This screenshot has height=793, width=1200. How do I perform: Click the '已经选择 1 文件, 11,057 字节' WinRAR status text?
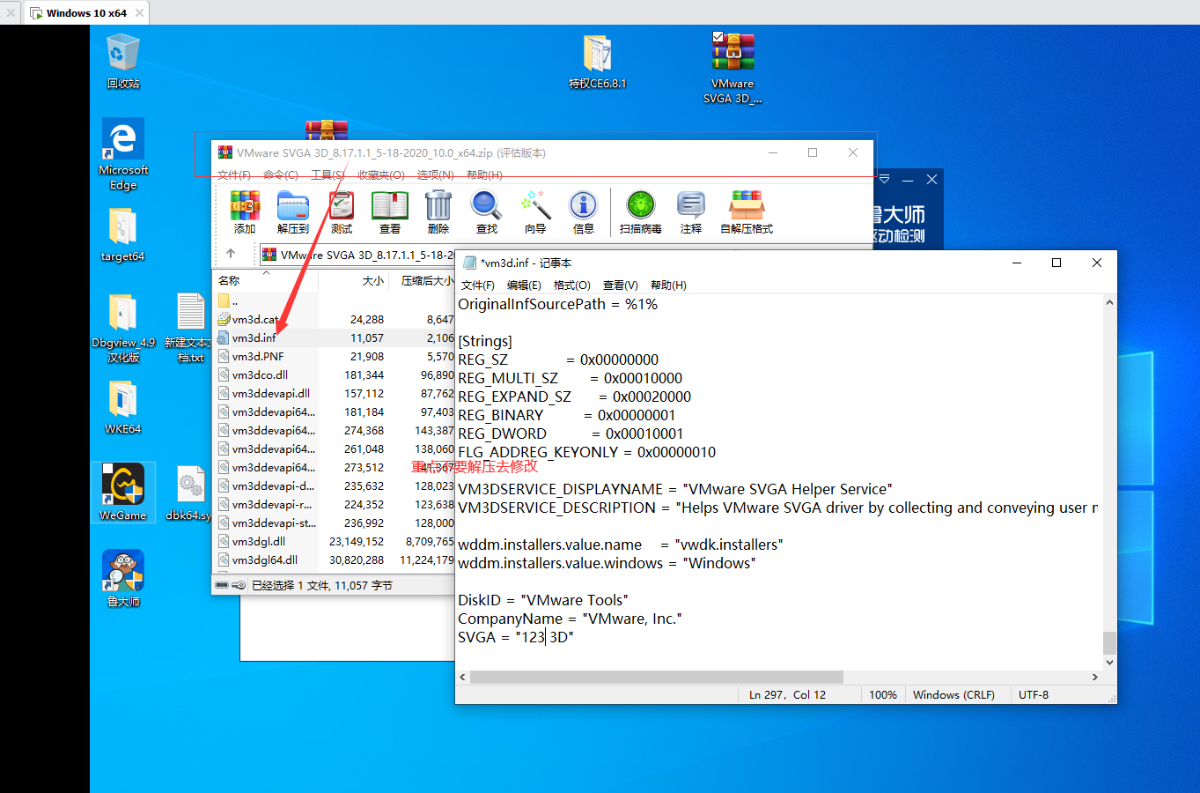click(x=322, y=585)
